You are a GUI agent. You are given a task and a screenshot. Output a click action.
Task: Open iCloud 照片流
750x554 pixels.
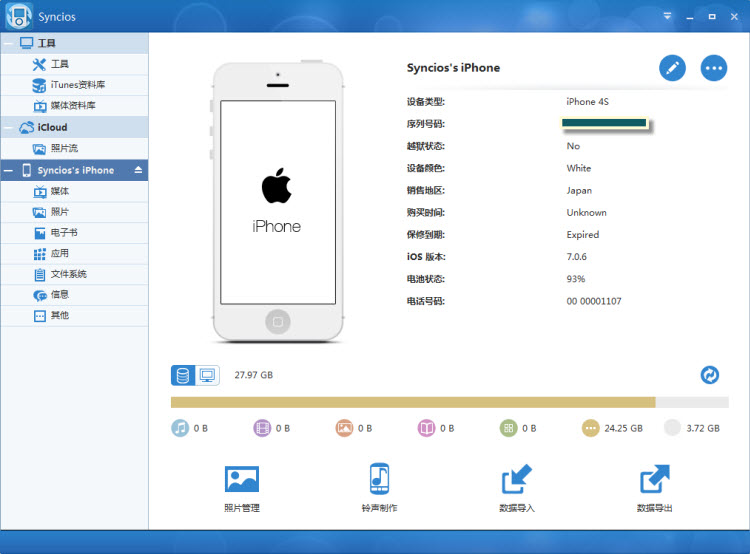74,148
